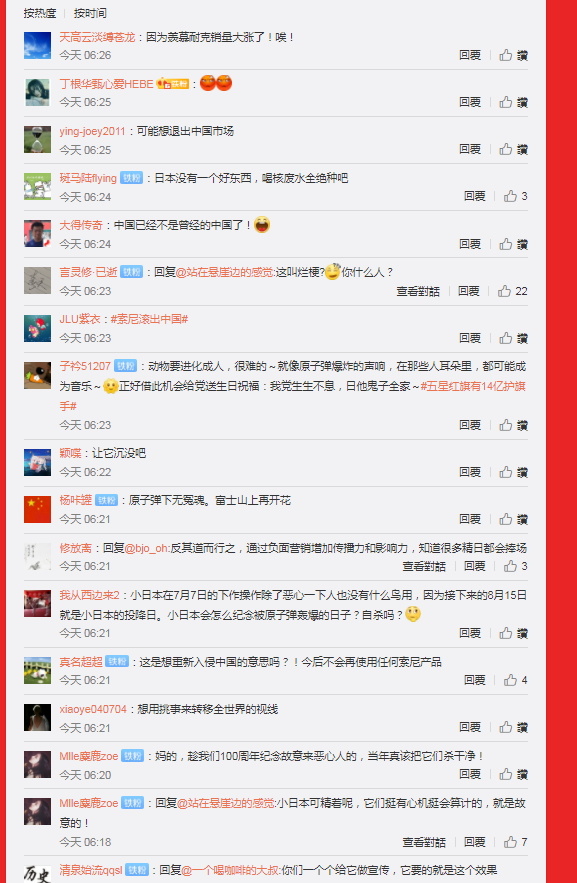The height and width of the screenshot is (883, 577).
Task: Like the comment by xiaoye040704
Action: tap(513, 727)
